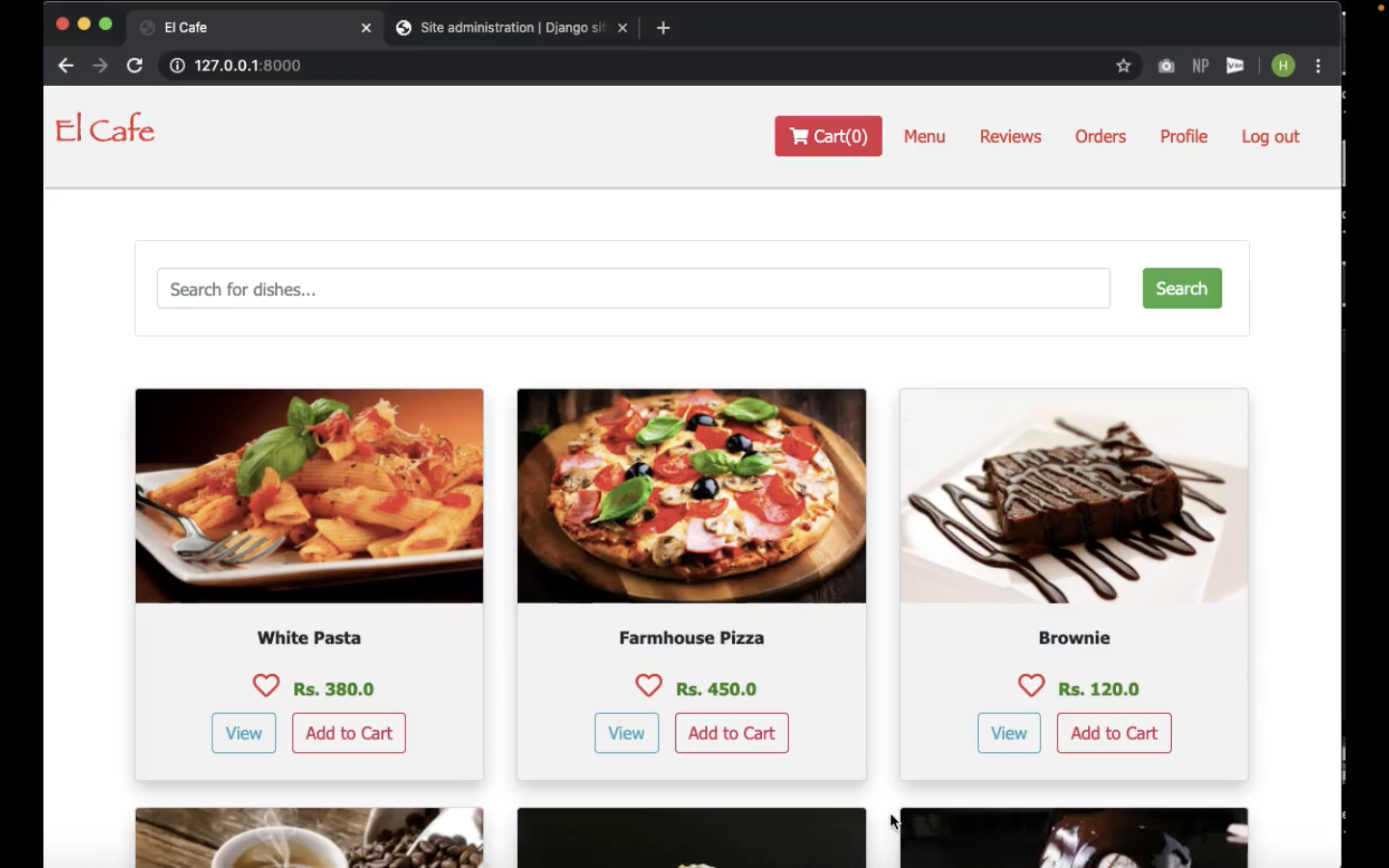Click the Brownie photo

(1074, 496)
